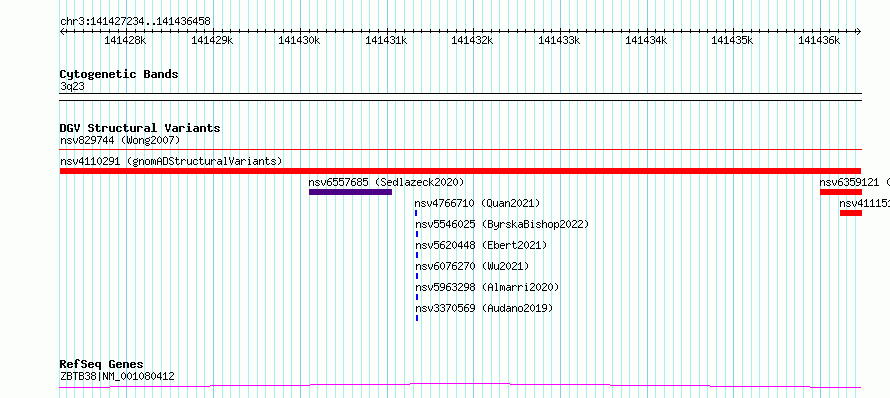Click the nsv829744 (Wong2007) label
The width and height of the screenshot is (890, 398).
click(x=120, y=140)
